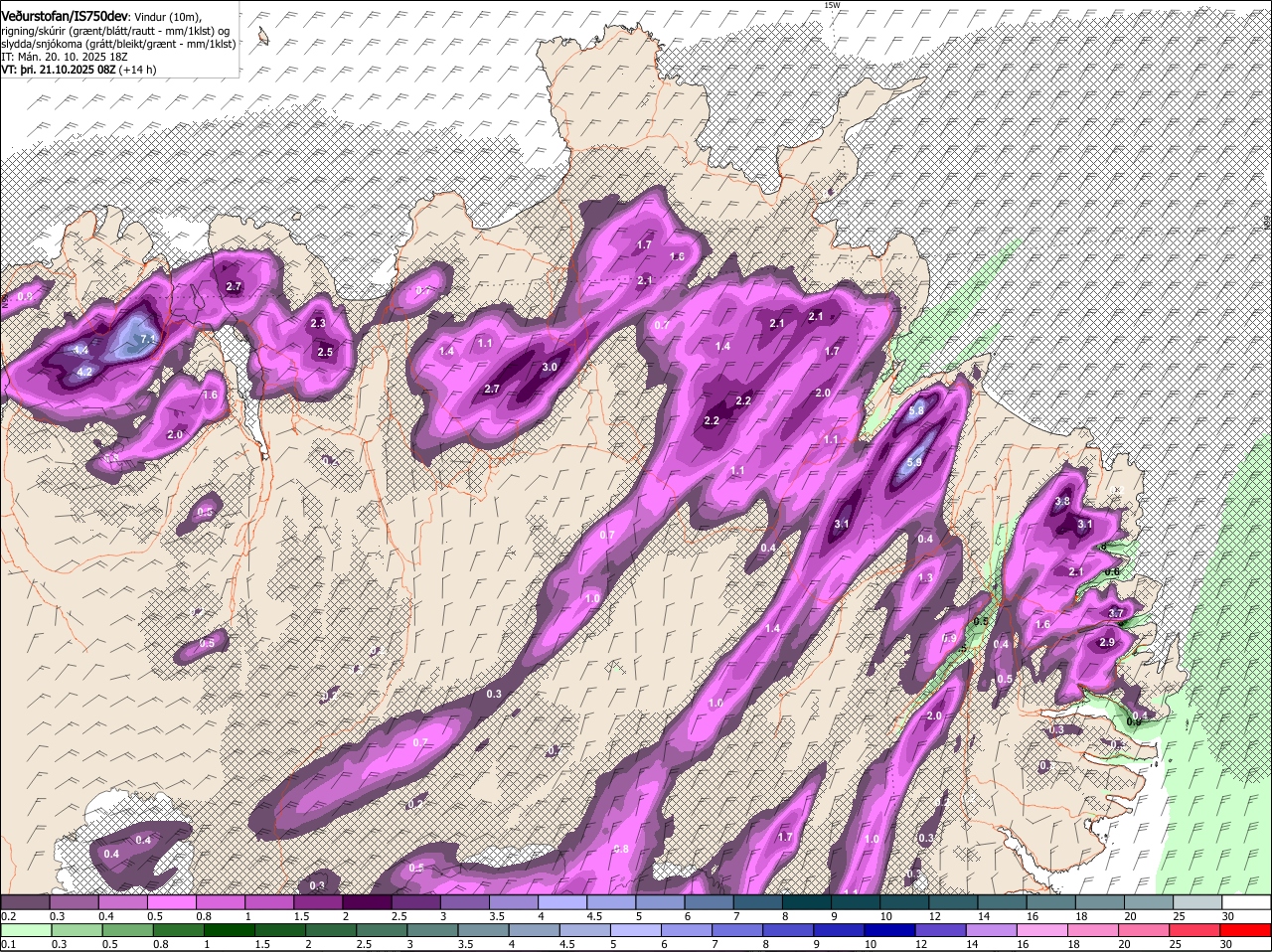
Task: Click the 7.1 precipitation value on the map
Action: pos(149,340)
